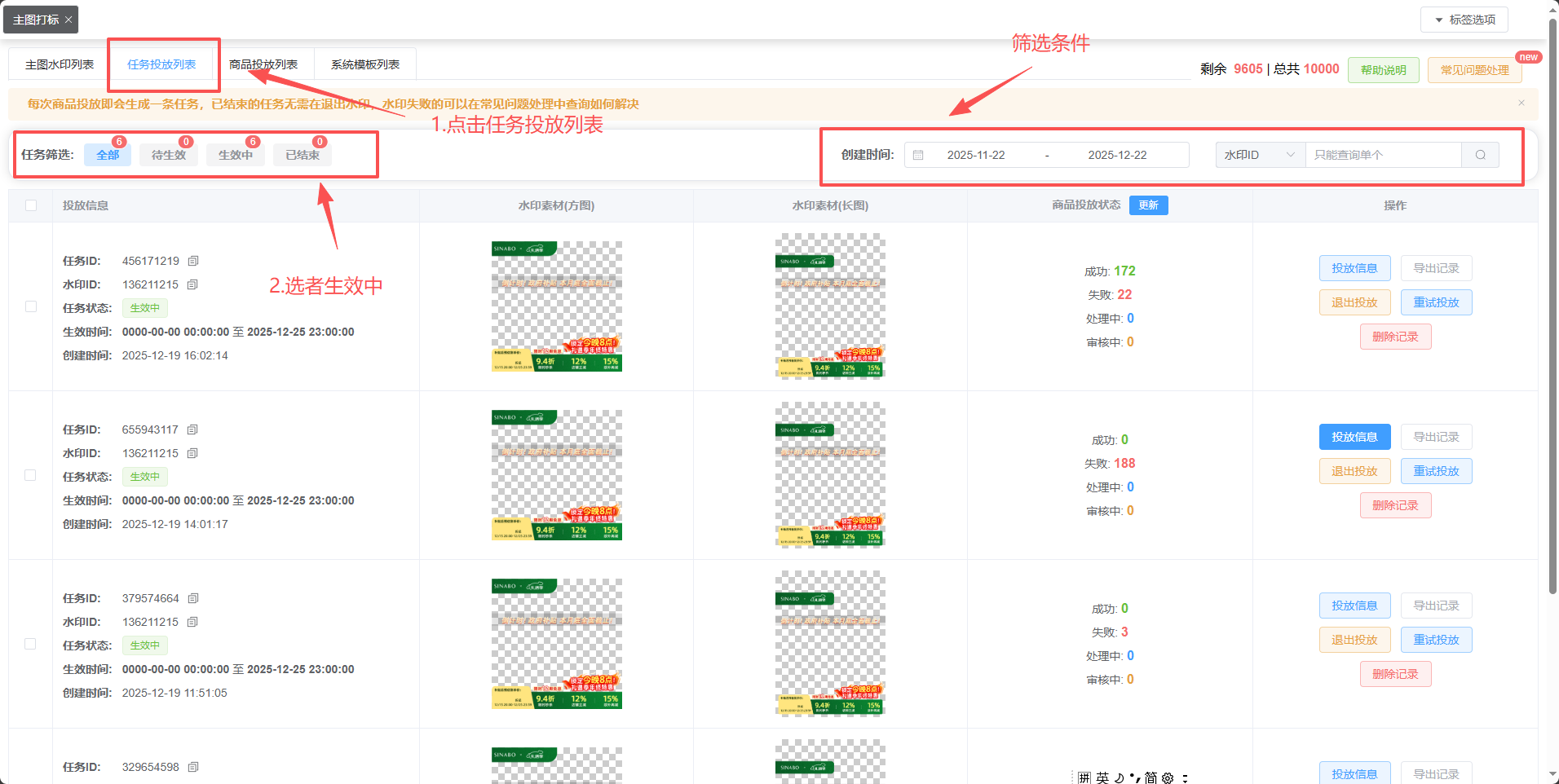Copy watermark ID icon in first row
This screenshot has height=784, width=1559.
point(192,284)
